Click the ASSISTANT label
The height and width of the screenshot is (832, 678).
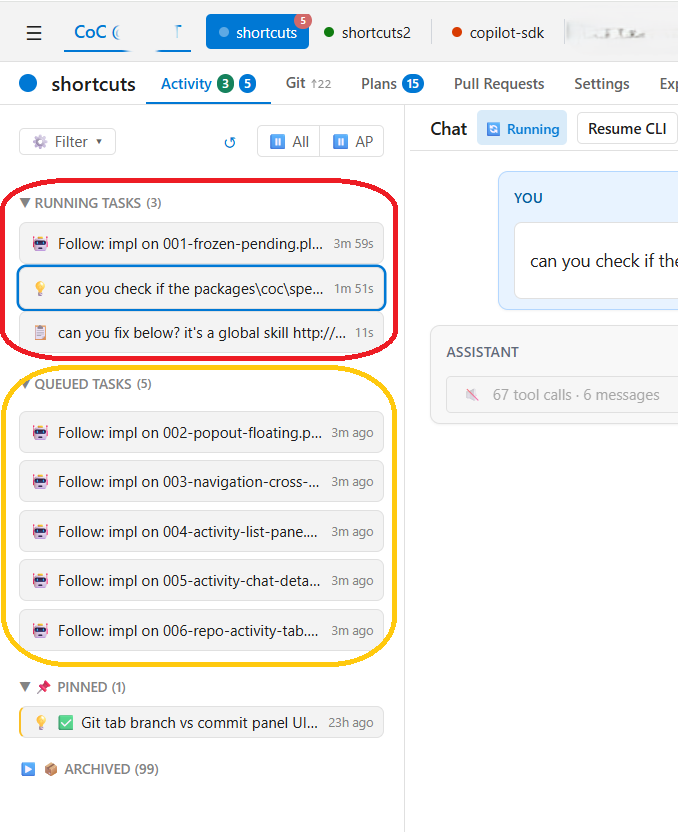(x=482, y=352)
